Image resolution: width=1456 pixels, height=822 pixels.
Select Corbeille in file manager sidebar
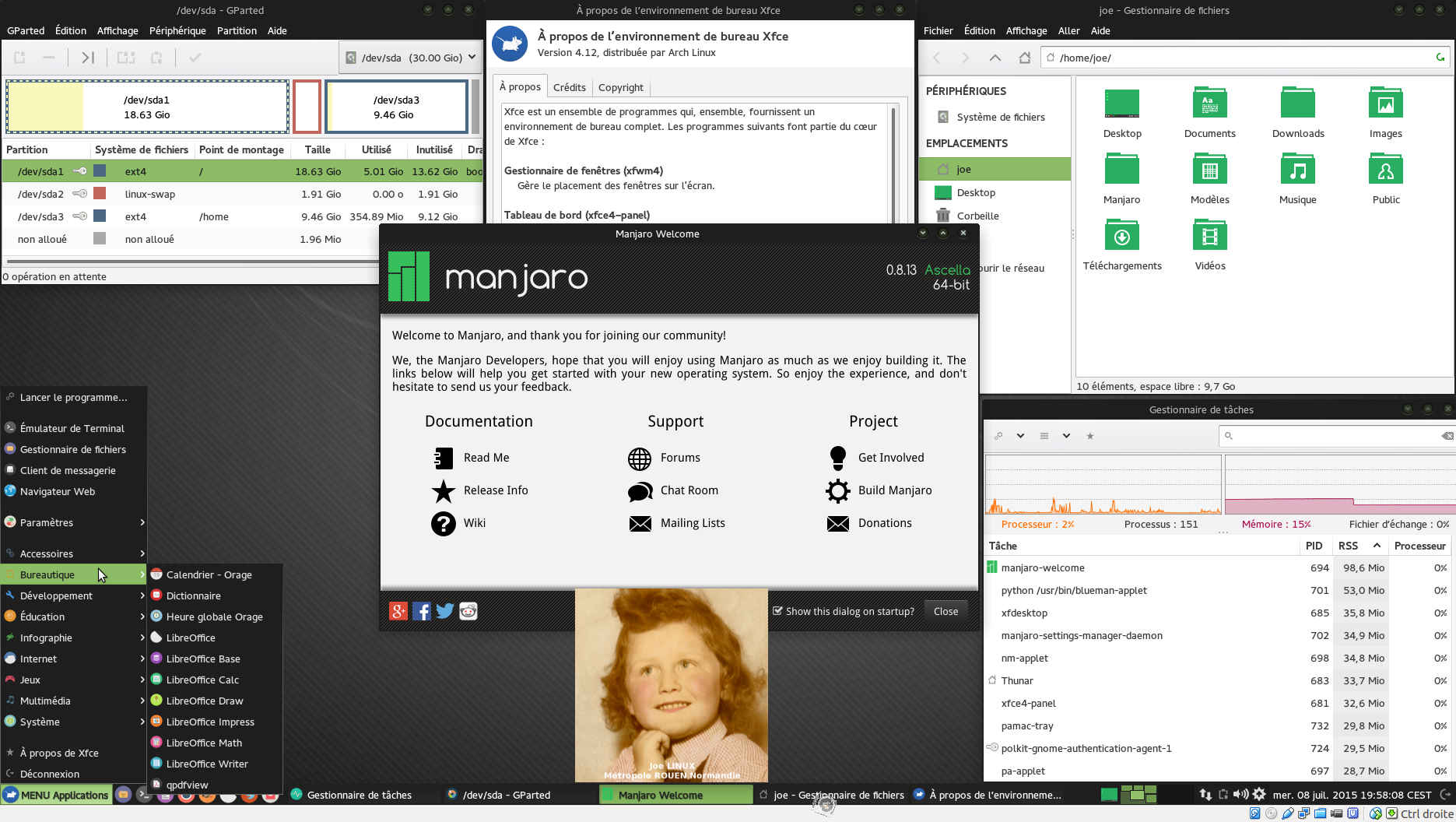point(977,216)
